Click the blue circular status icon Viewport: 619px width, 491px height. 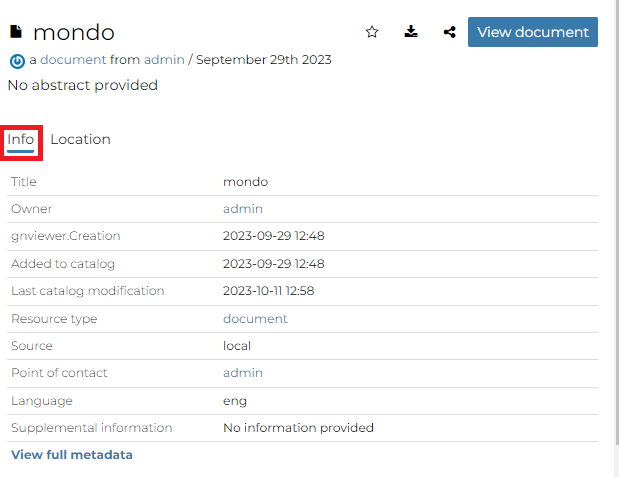coord(17,61)
